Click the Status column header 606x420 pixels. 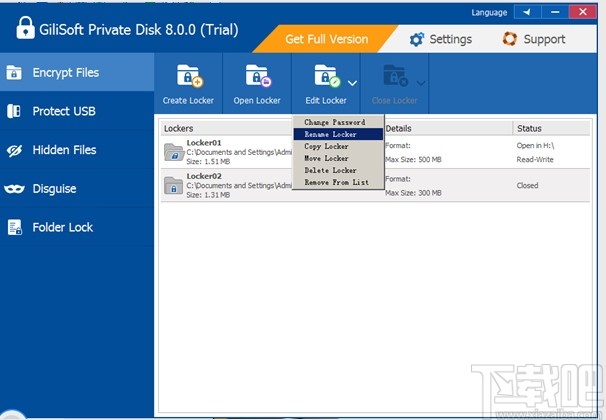pos(552,128)
